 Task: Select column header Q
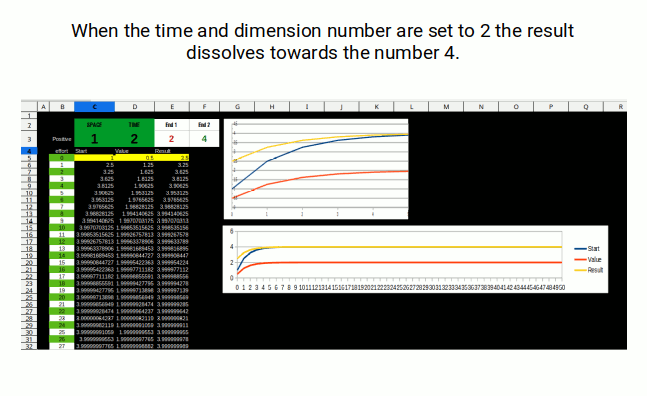(x=586, y=107)
